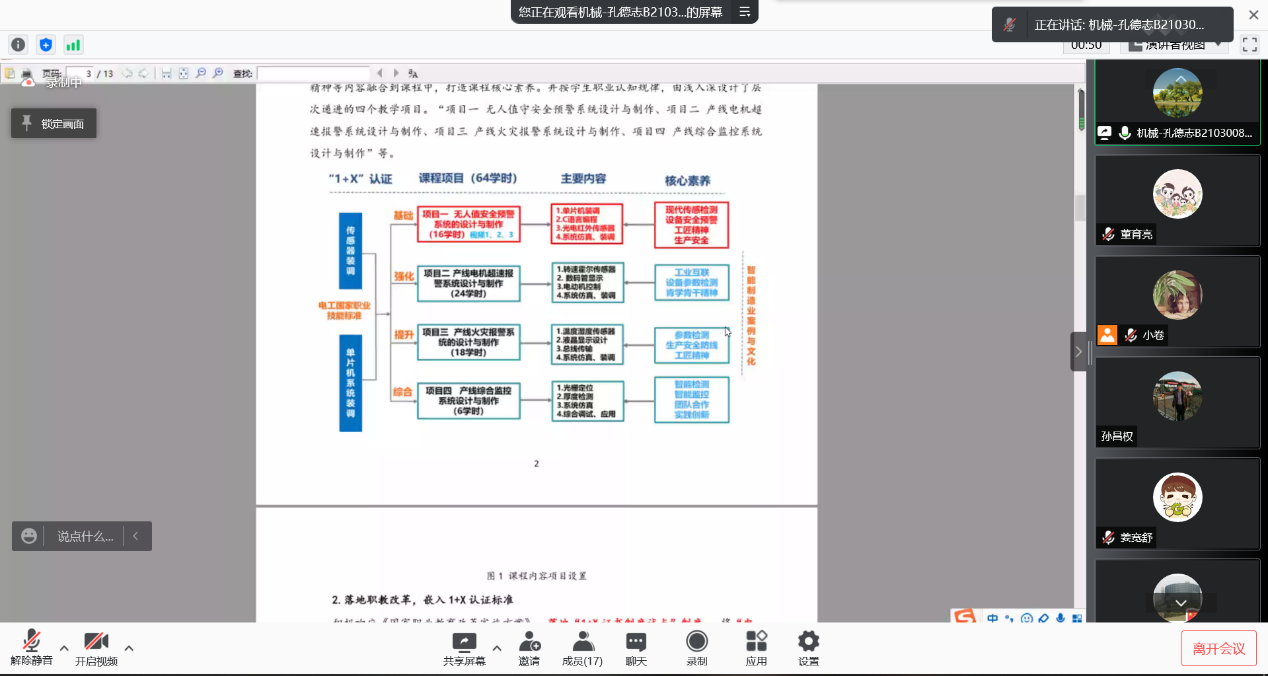Expand arrow next to Share Screen

pyautogui.click(x=497, y=648)
